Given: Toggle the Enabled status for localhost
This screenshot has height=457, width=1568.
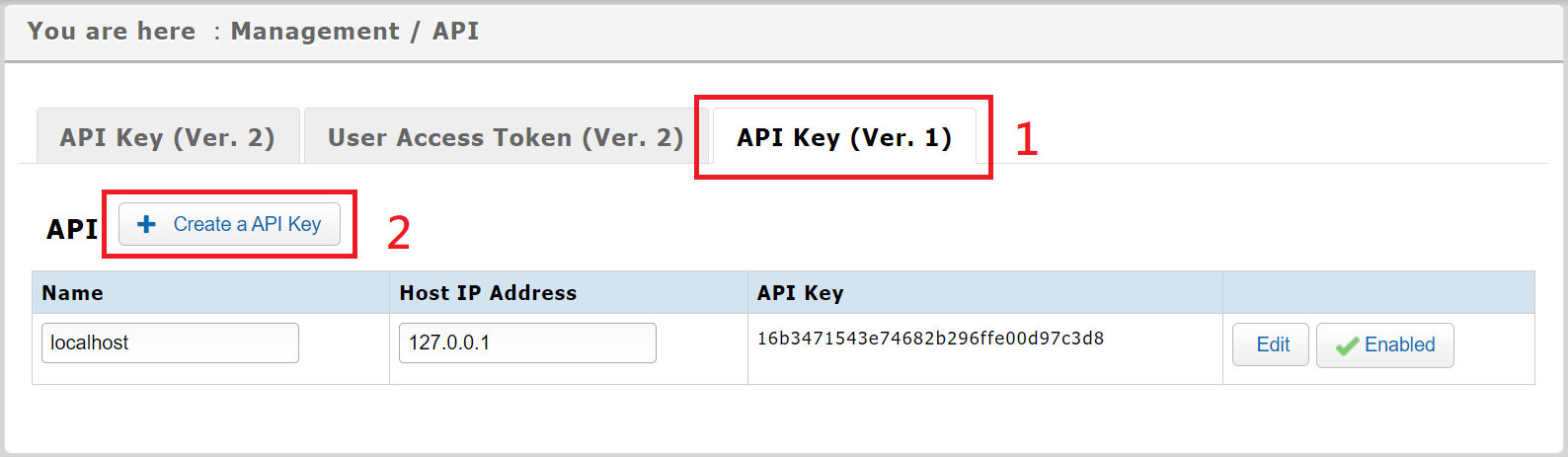Looking at the screenshot, I should [1384, 345].
